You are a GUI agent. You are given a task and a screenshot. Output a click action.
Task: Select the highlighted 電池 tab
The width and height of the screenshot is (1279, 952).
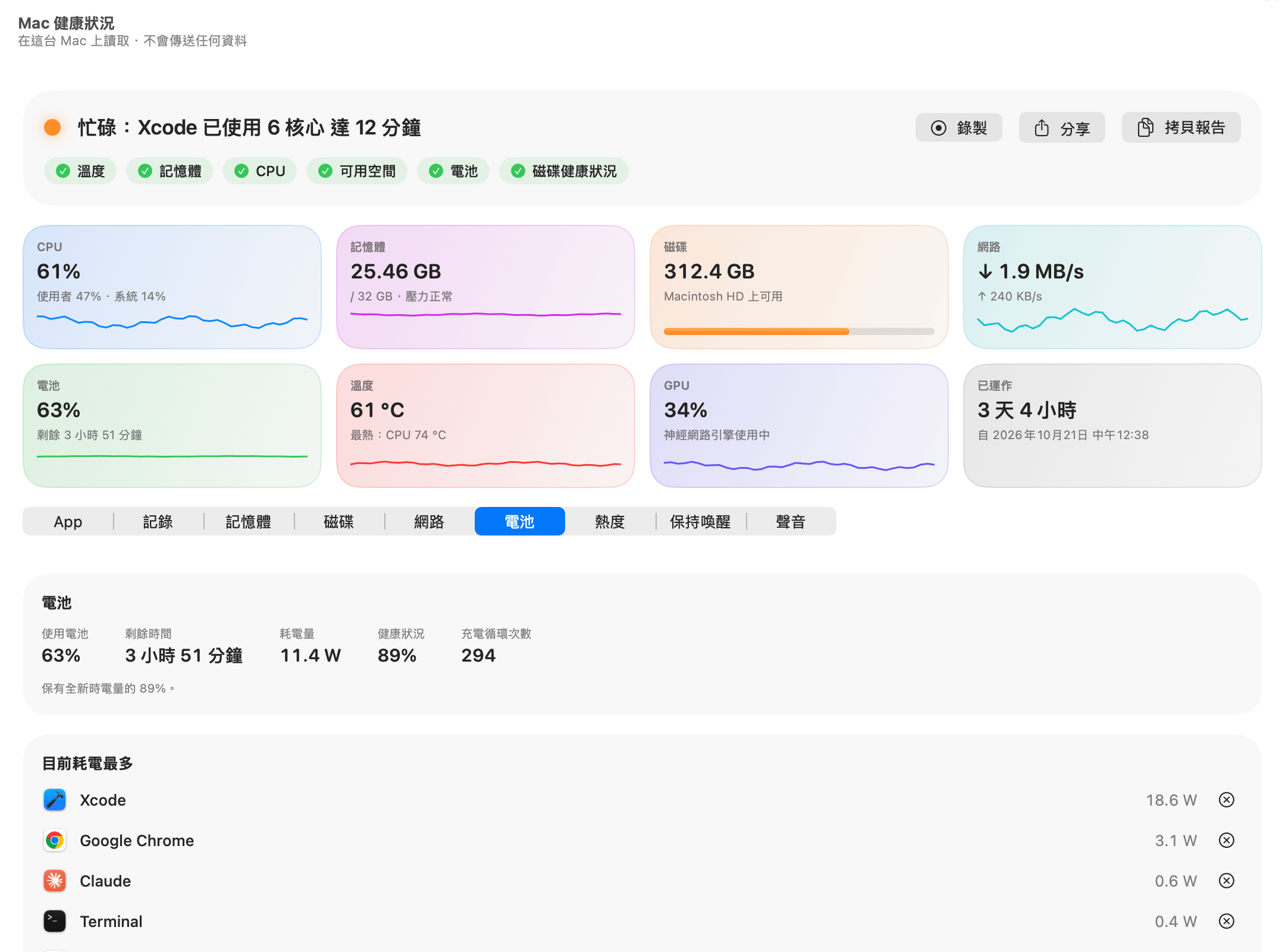tap(520, 522)
